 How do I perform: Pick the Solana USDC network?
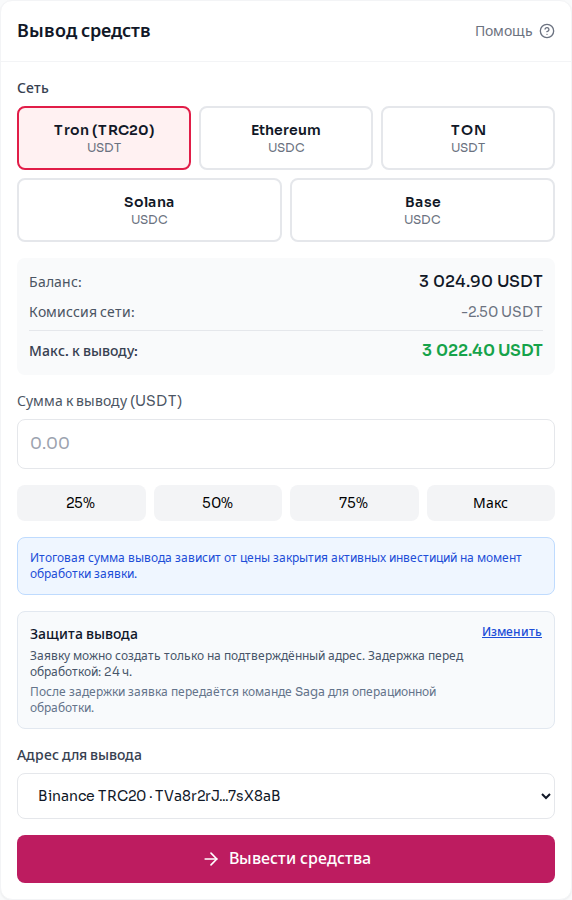click(149, 210)
